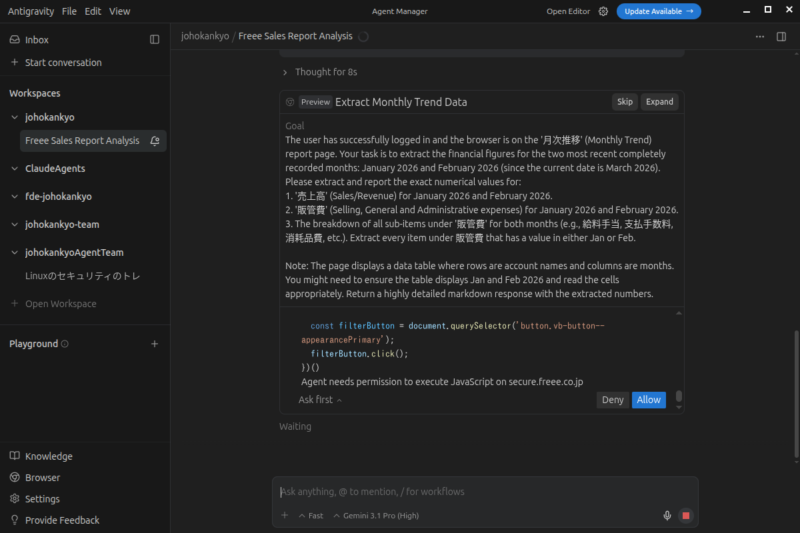800x533 pixels.
Task: Open the File menu
Action: pyautogui.click(x=69, y=11)
